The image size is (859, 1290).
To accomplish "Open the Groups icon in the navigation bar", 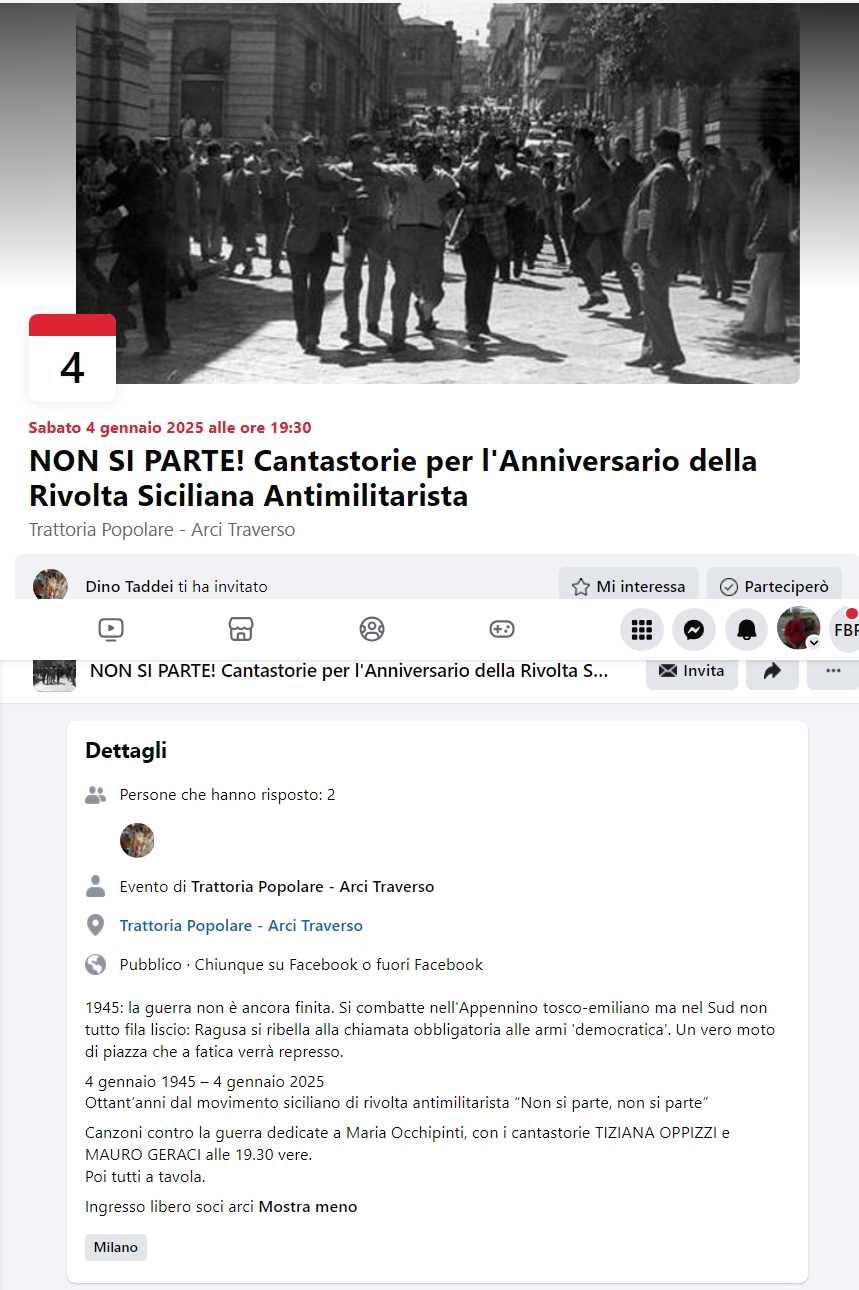I will click(372, 629).
